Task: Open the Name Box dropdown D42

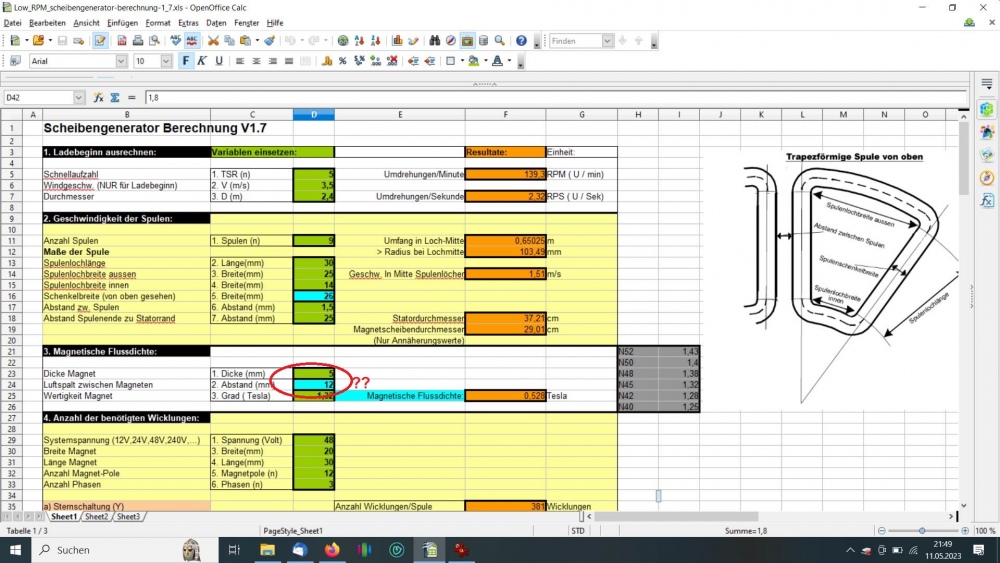Action: [79, 98]
